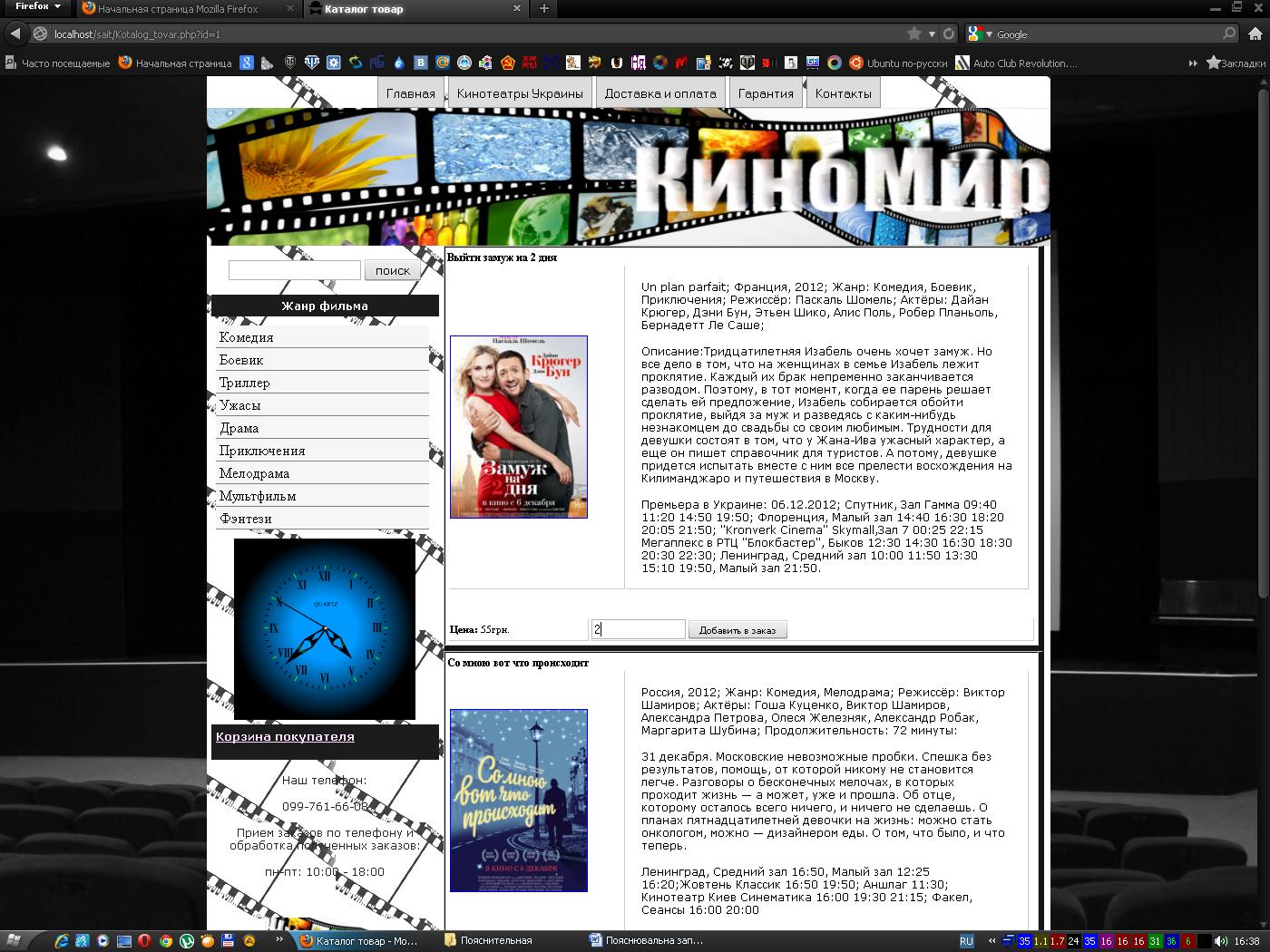Launch Google Chrome from quick launch
This screenshot has width=1270, height=952.
(166, 941)
